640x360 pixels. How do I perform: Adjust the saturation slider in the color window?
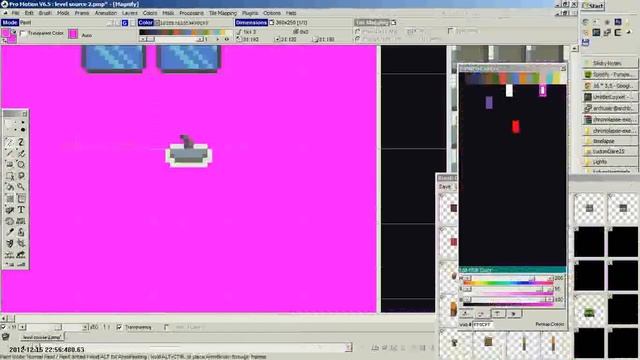point(507,289)
